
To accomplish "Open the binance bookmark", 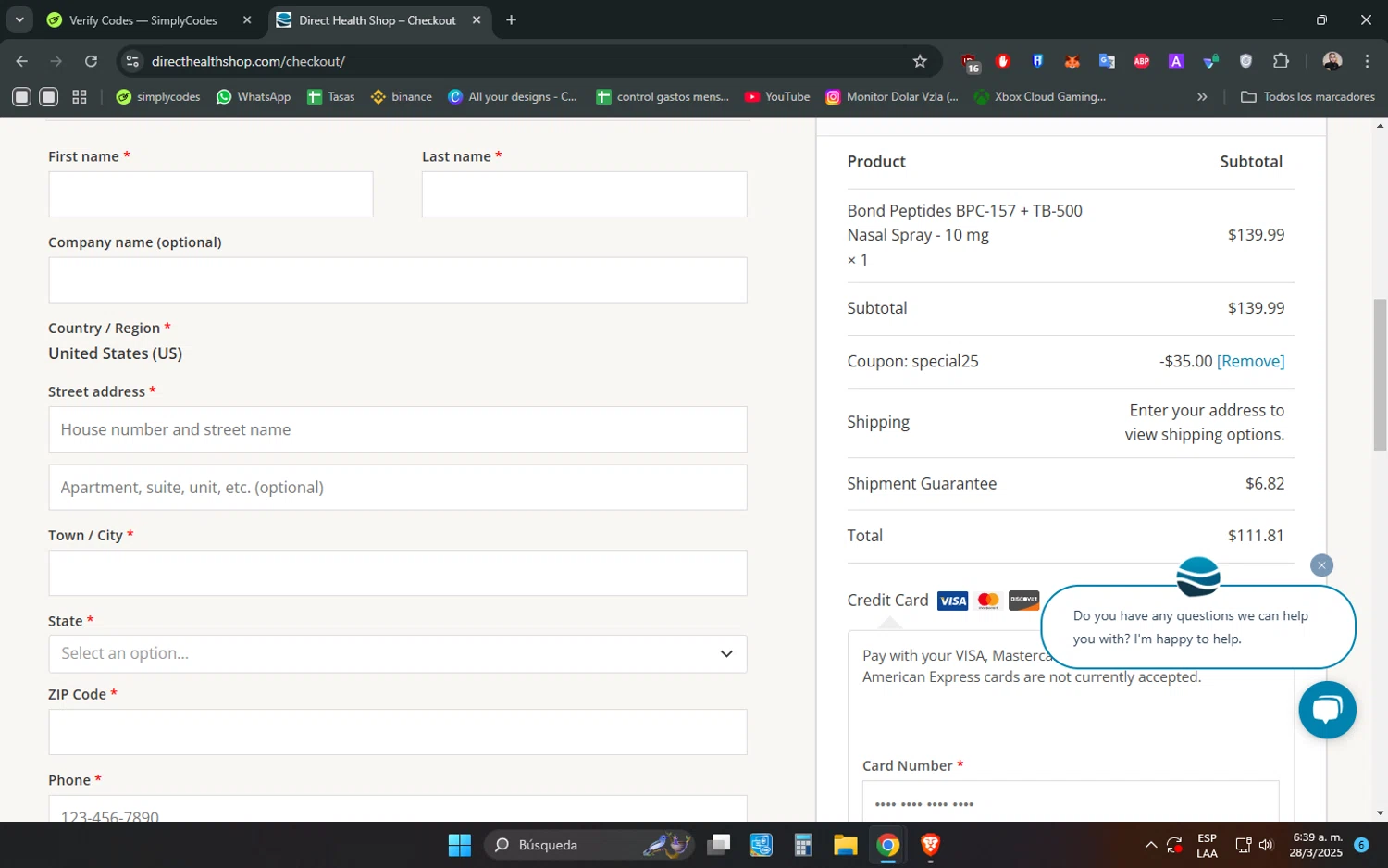I will point(402,96).
